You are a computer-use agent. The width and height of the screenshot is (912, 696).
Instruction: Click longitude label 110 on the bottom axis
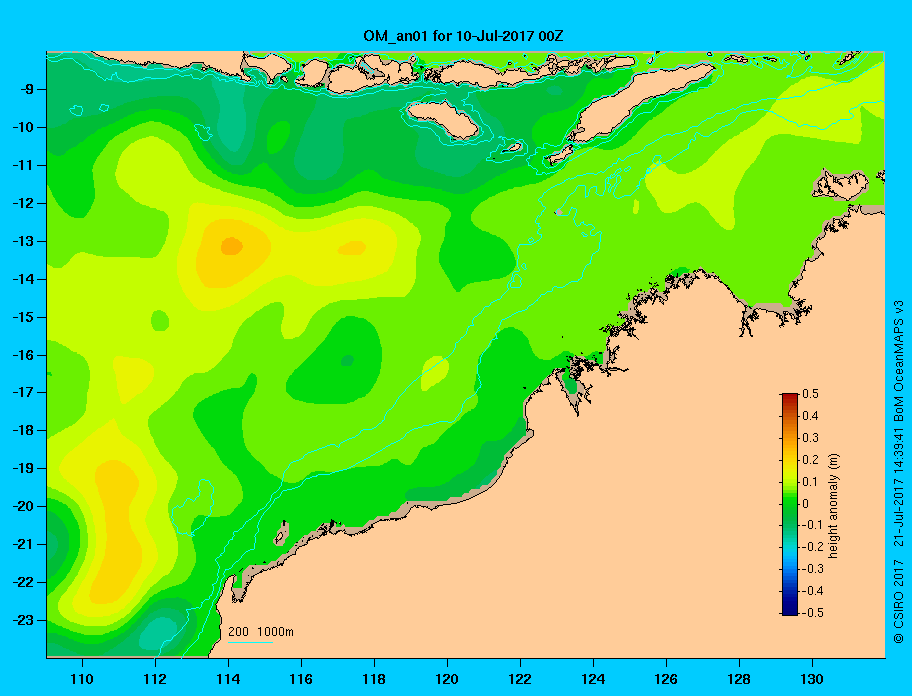83,679
